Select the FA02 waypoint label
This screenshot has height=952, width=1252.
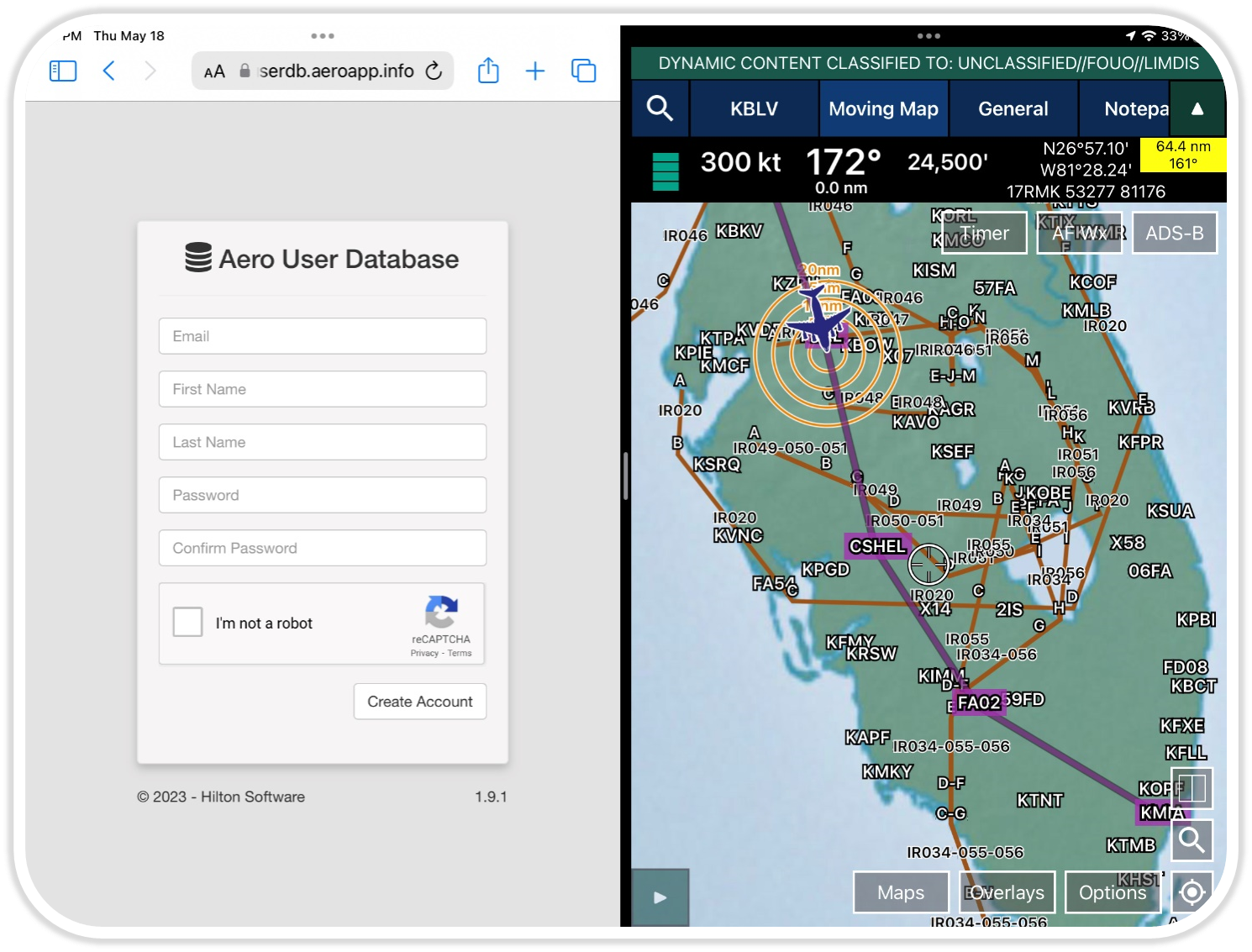click(979, 702)
